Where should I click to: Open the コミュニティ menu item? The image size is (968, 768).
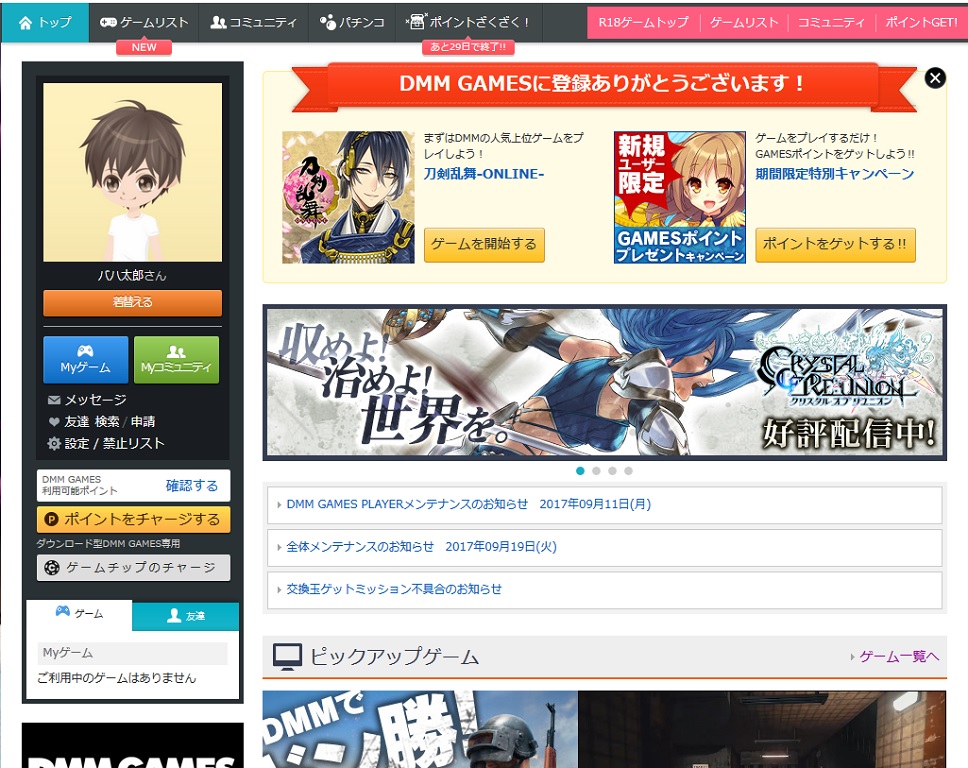point(254,22)
